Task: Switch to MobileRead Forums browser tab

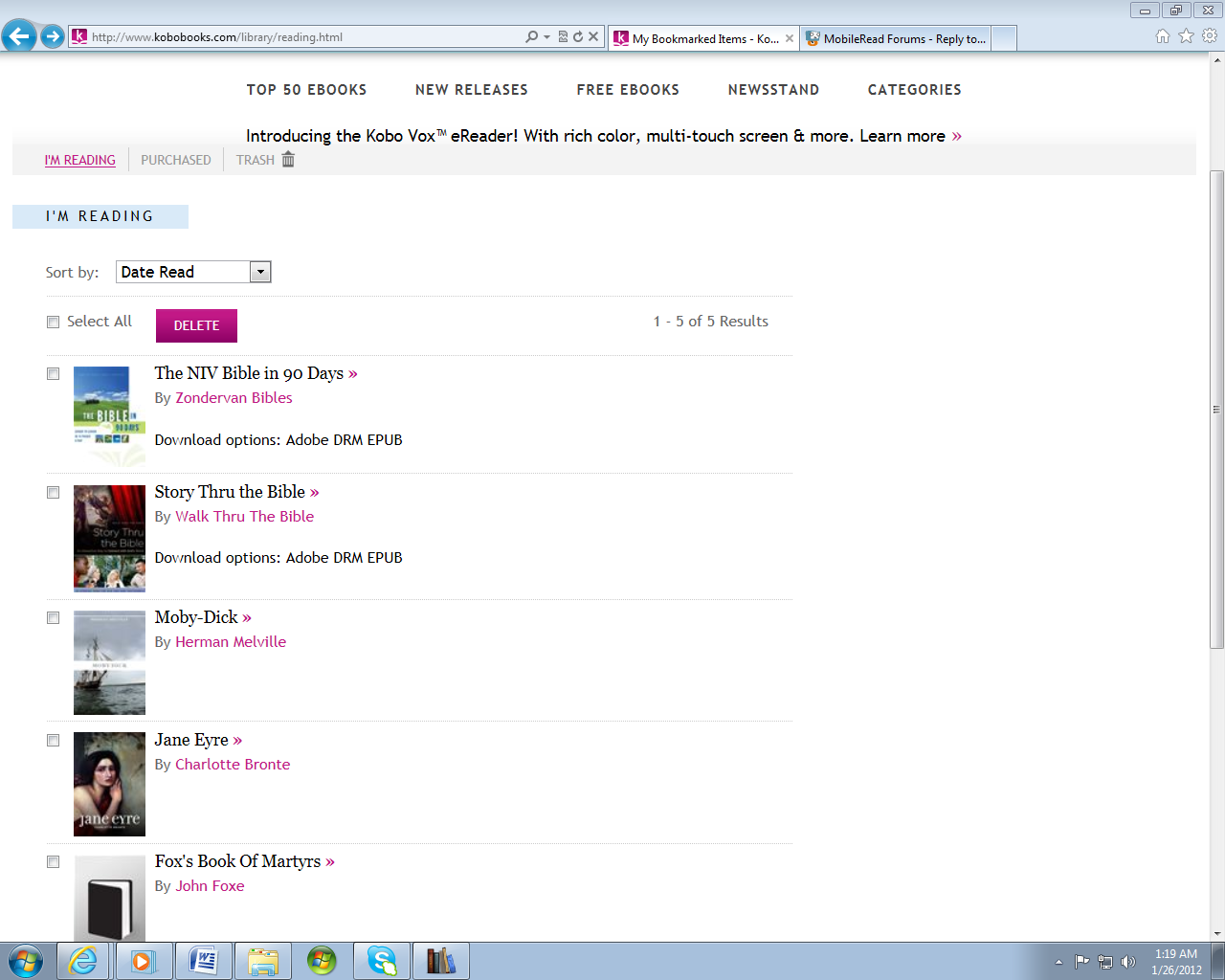Action: (x=896, y=38)
